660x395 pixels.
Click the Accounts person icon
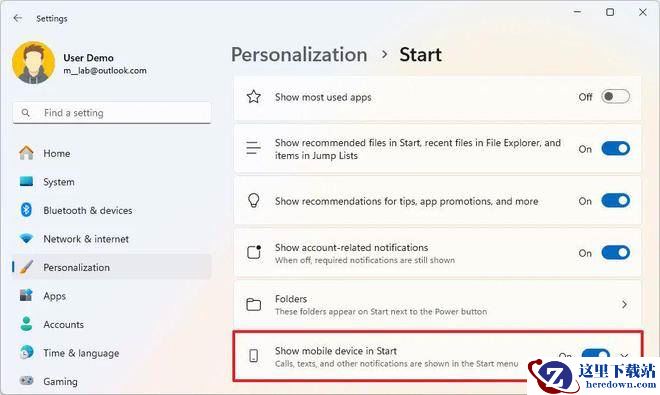(26, 324)
